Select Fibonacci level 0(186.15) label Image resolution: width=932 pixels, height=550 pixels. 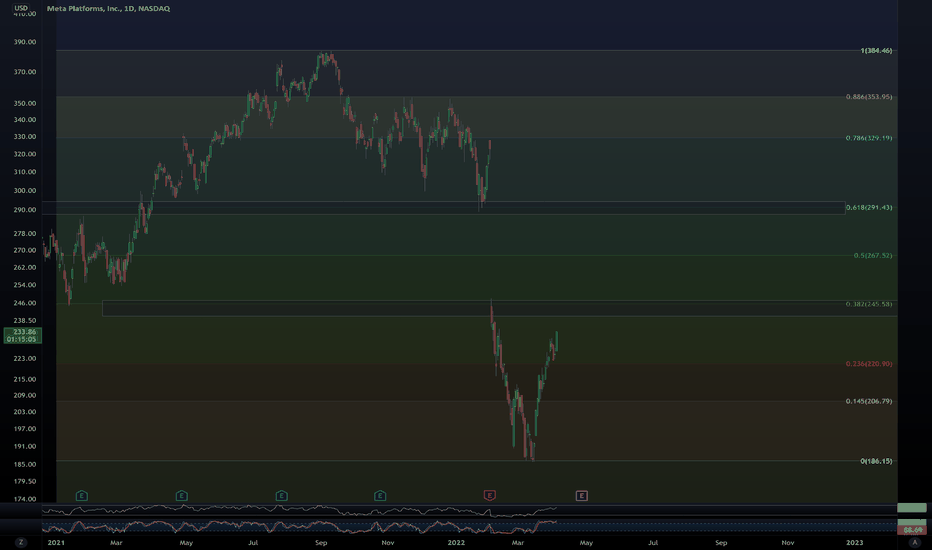tap(876, 461)
